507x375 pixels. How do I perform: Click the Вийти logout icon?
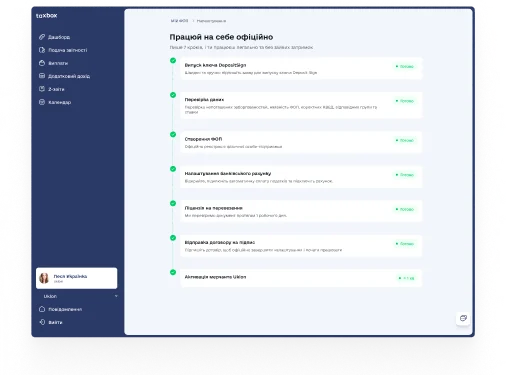(42, 322)
